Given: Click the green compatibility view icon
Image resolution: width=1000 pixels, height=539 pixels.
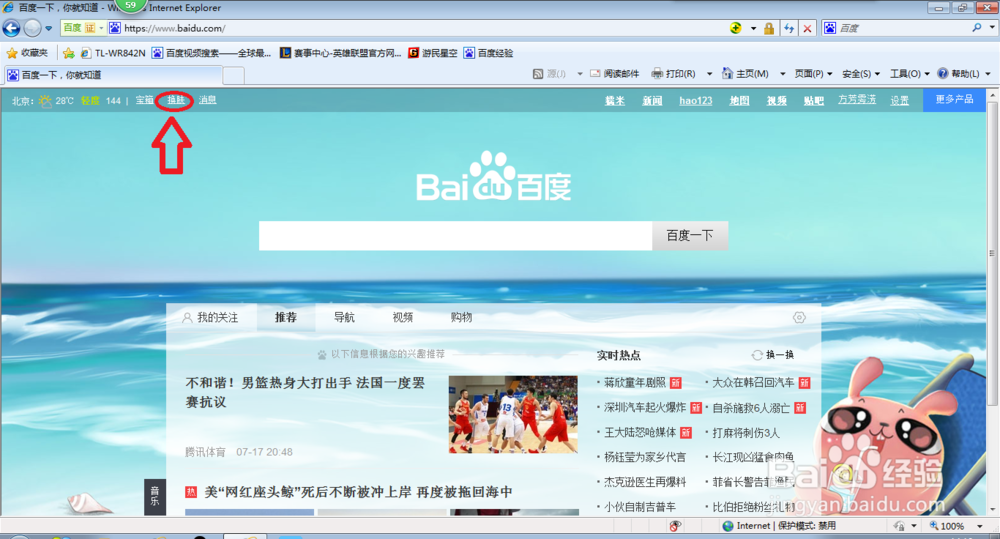Looking at the screenshot, I should [x=735, y=28].
